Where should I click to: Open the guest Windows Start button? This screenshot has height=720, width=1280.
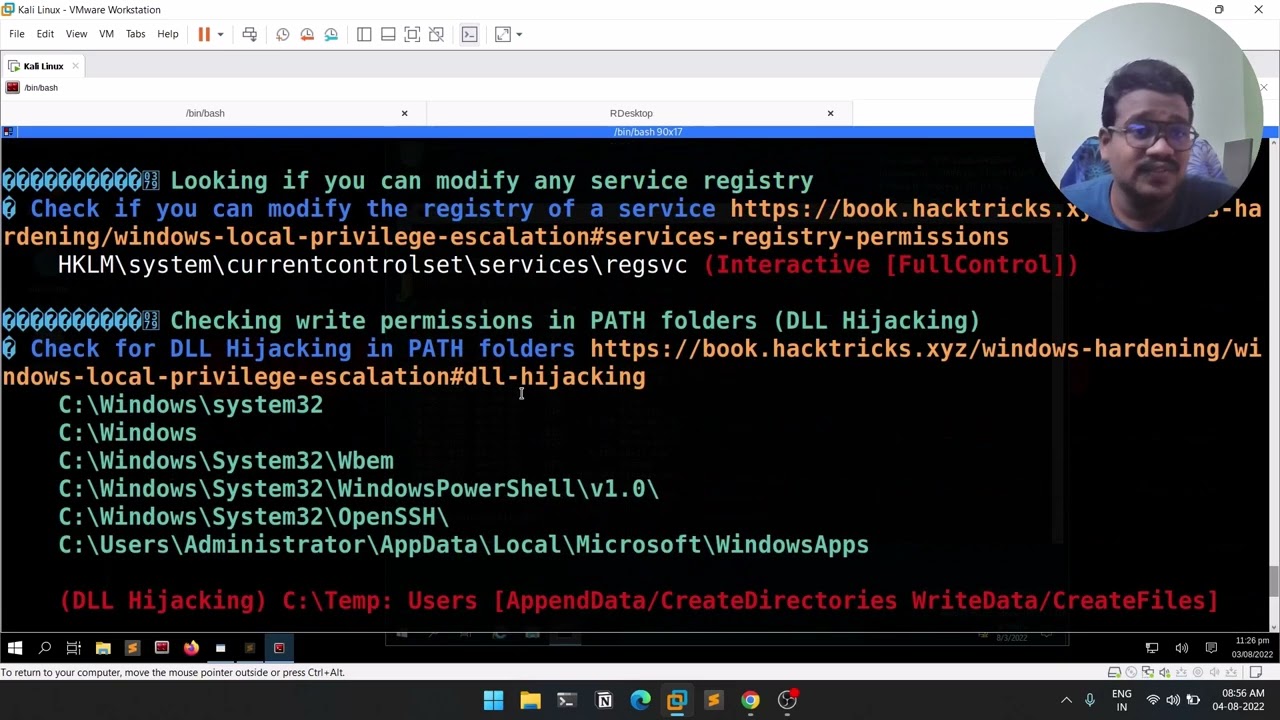(15, 648)
